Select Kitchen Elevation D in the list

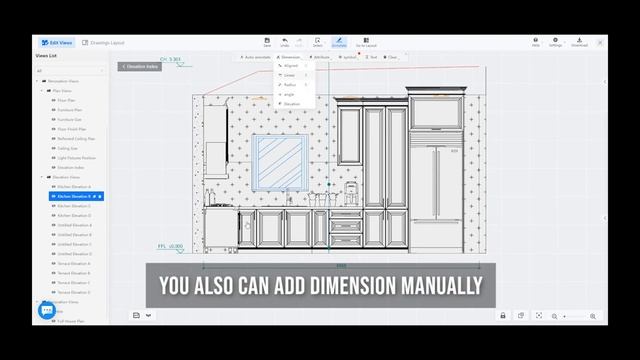point(74,216)
